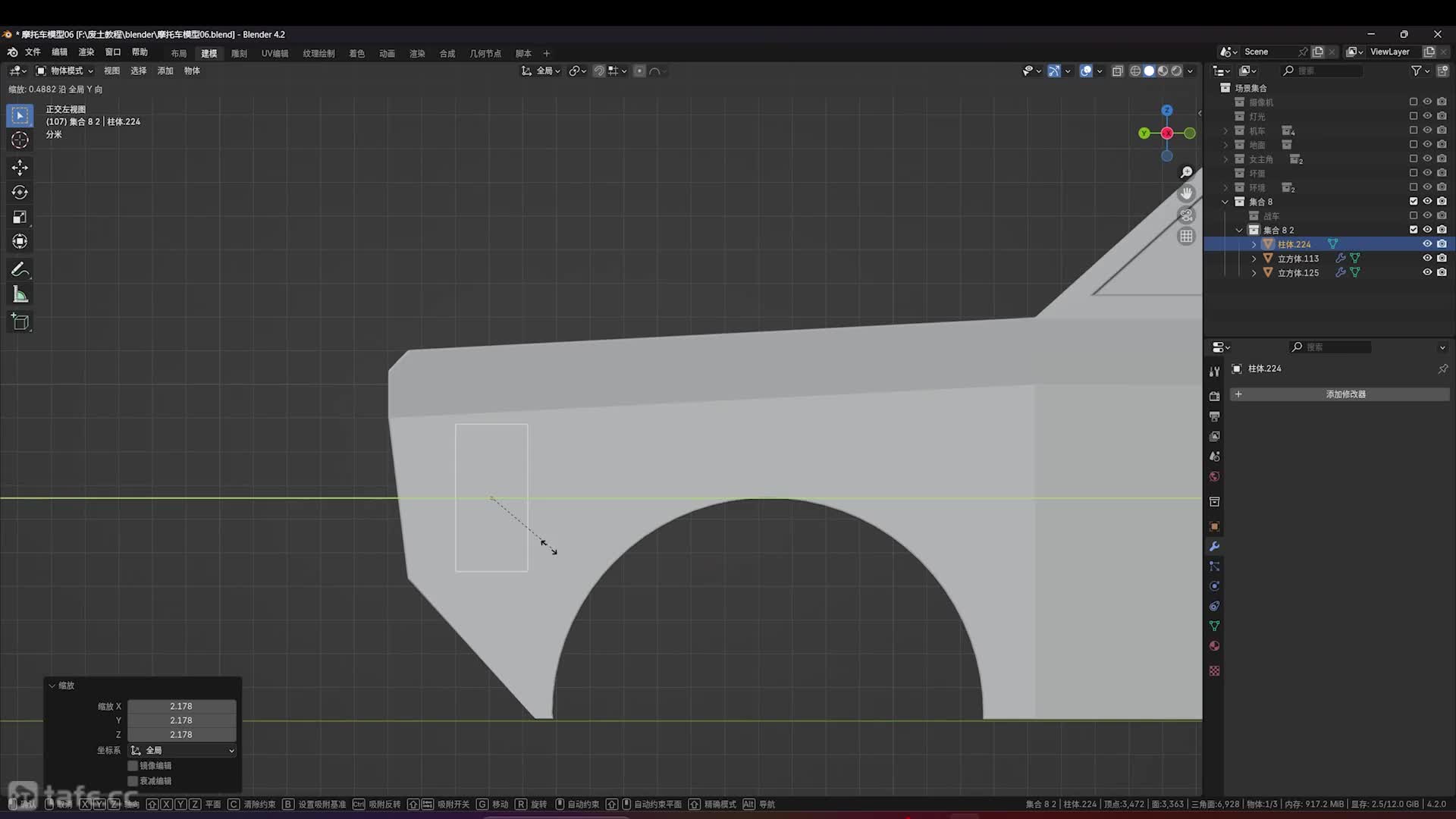Screen dimensions: 1456x819
Task: Toggle proportional editing in header
Action: click(639, 71)
